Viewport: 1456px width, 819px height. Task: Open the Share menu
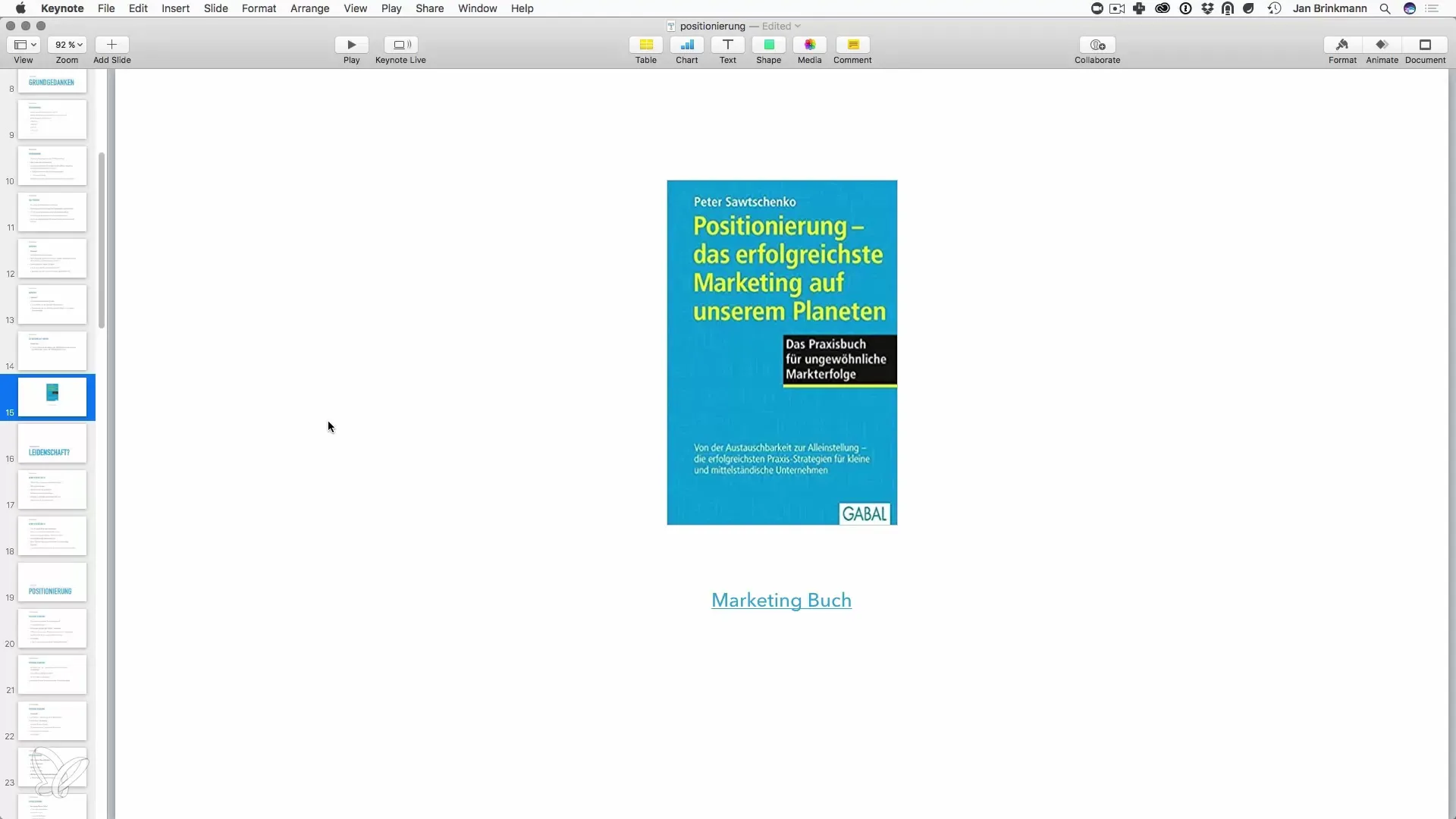pos(430,8)
